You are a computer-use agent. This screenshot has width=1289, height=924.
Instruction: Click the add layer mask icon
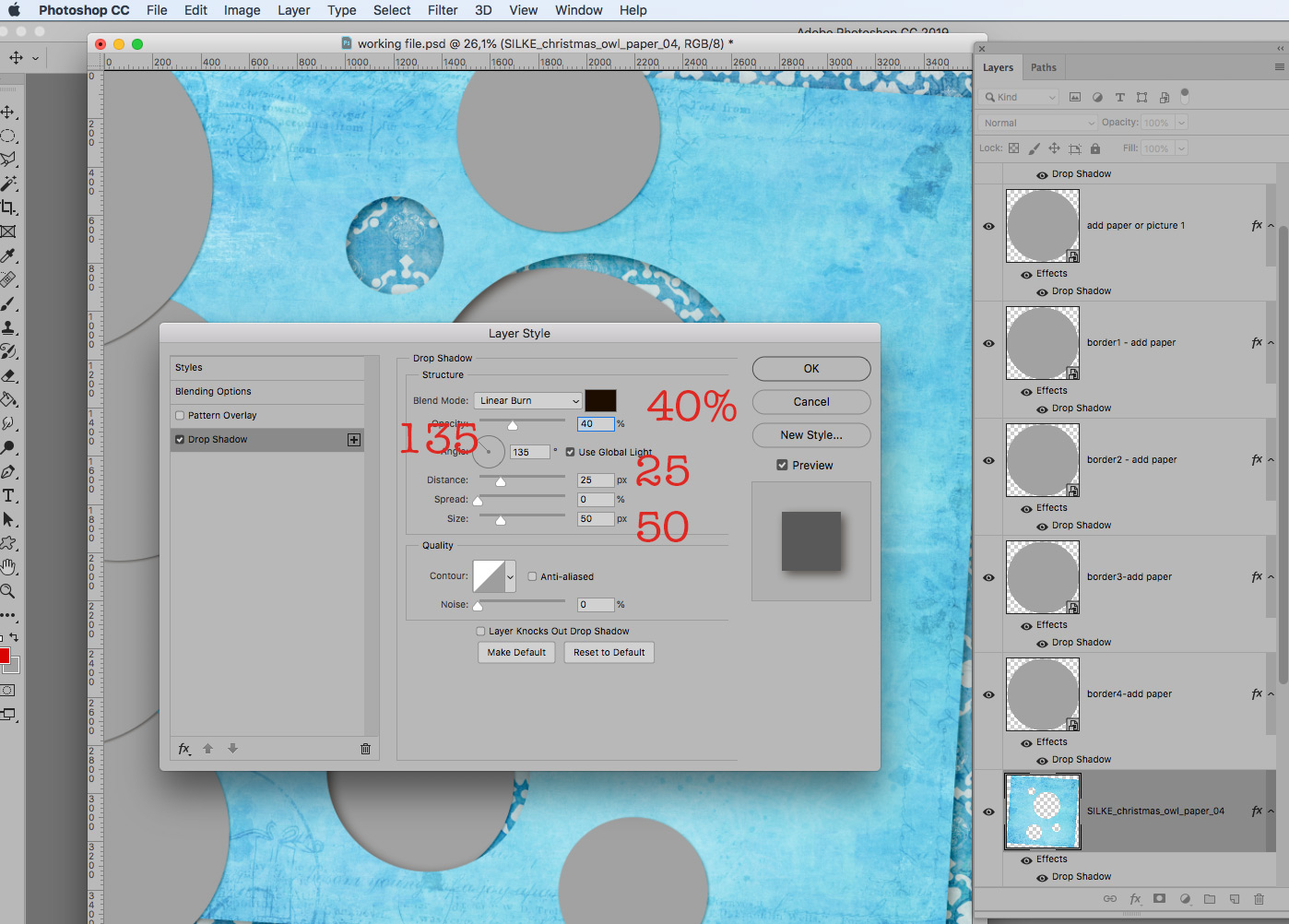pos(1160,899)
